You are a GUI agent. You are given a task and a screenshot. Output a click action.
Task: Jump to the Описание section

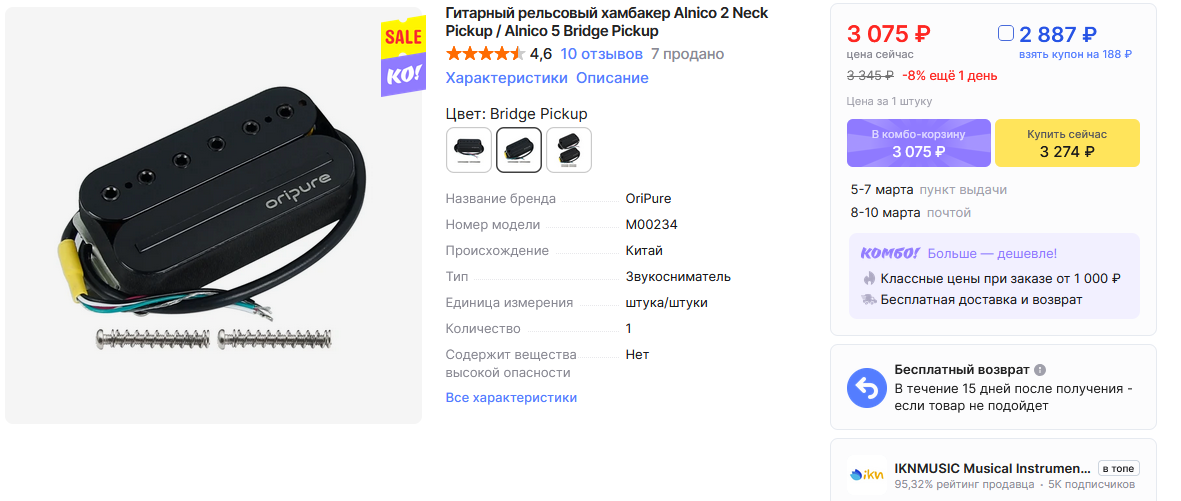[612, 78]
